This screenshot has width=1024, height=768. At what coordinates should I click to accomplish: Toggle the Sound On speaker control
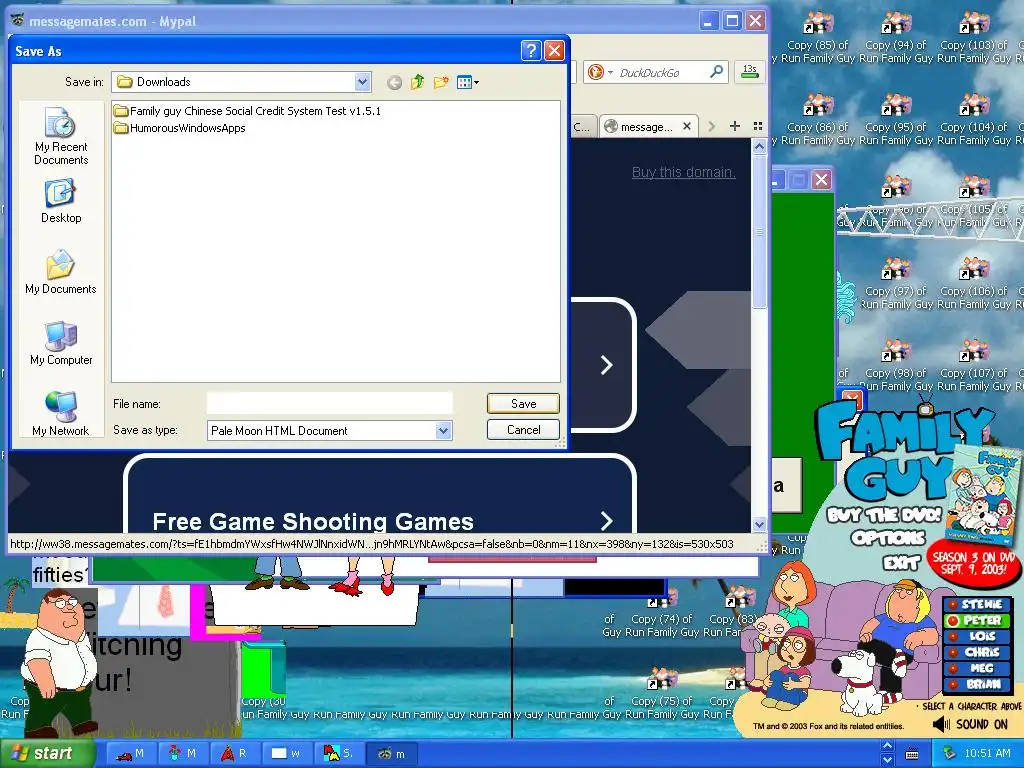(x=970, y=724)
